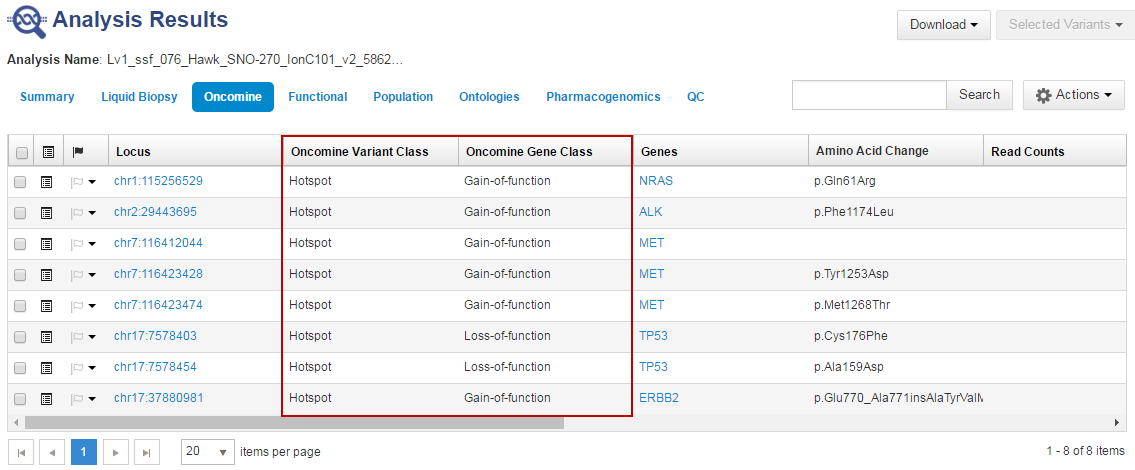The width and height of the screenshot is (1135, 470).
Task: Open details icon for chr1:115256529 row
Action: tap(47, 182)
